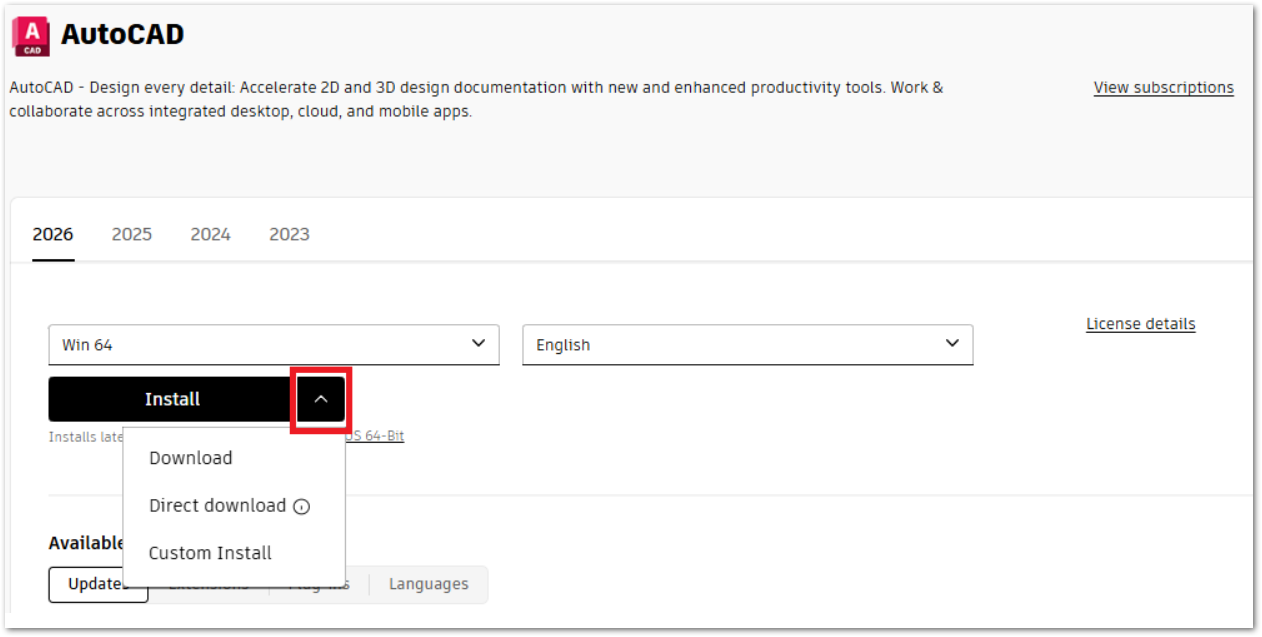Switch to the Languages tab

pyautogui.click(x=428, y=584)
